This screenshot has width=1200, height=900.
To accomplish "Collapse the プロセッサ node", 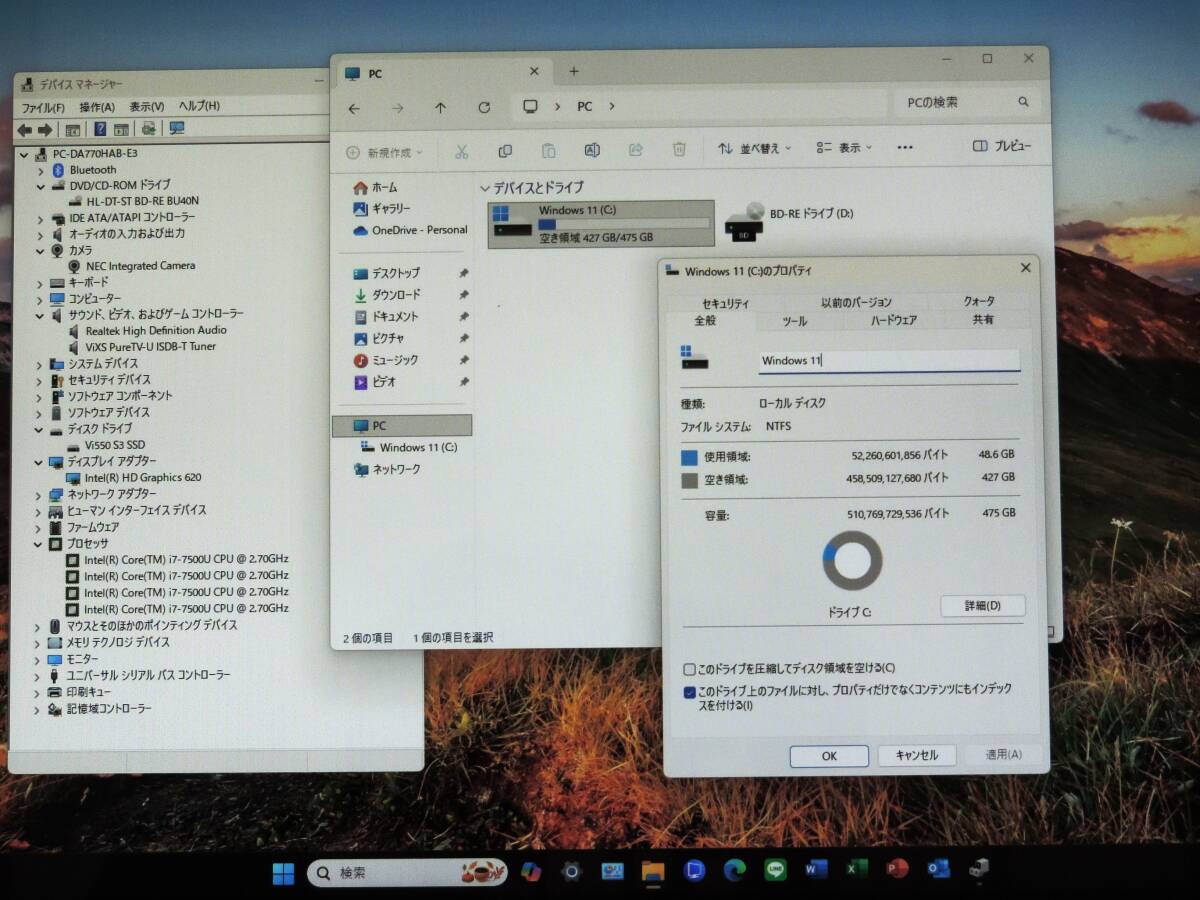I will pos(39,544).
